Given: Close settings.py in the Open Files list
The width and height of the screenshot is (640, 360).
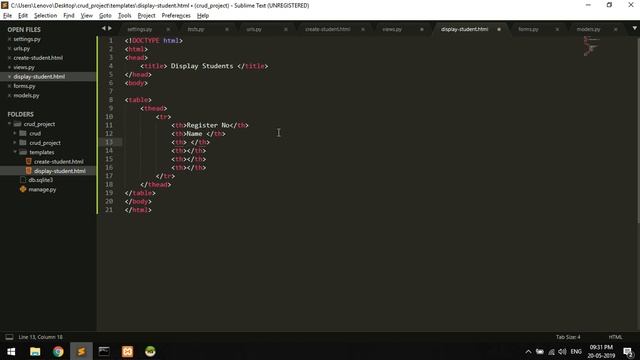Looking at the screenshot, I should (9, 39).
